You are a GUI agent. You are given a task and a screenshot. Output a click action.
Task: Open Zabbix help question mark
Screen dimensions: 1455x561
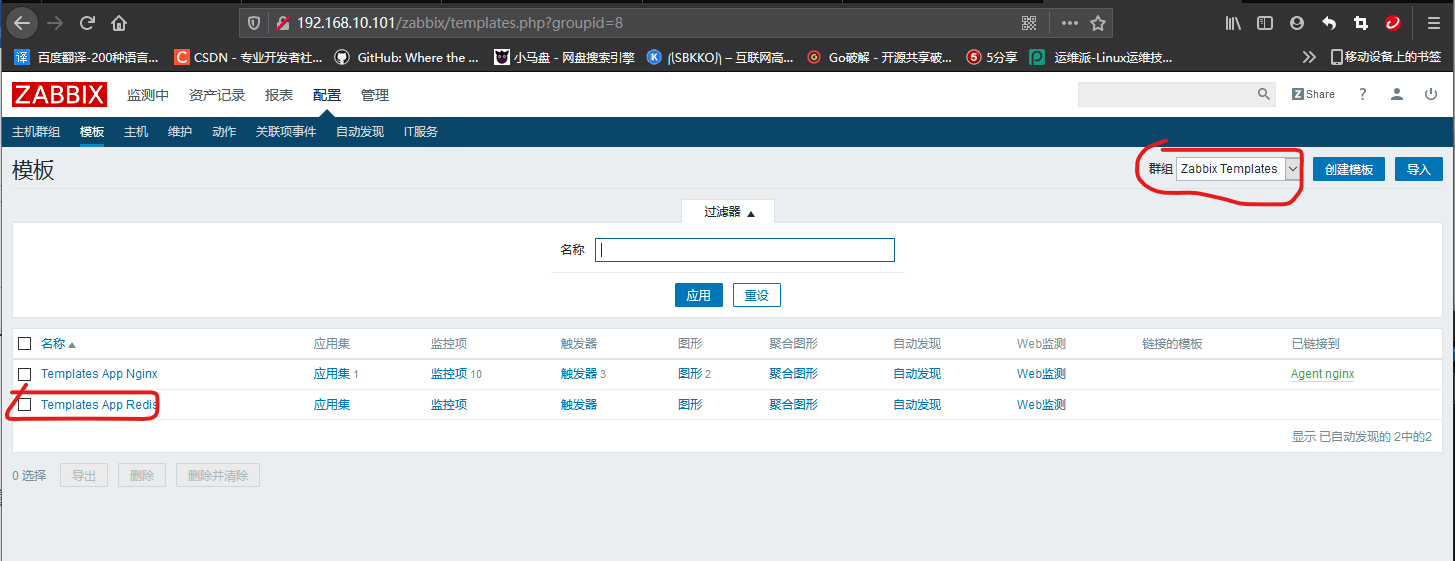click(1362, 94)
